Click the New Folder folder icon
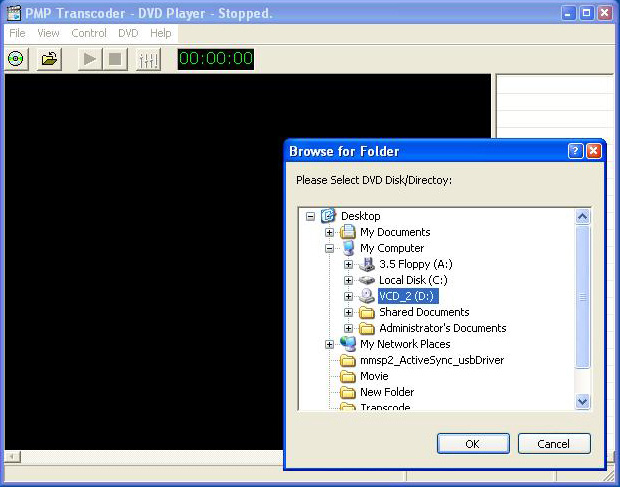 [348, 392]
